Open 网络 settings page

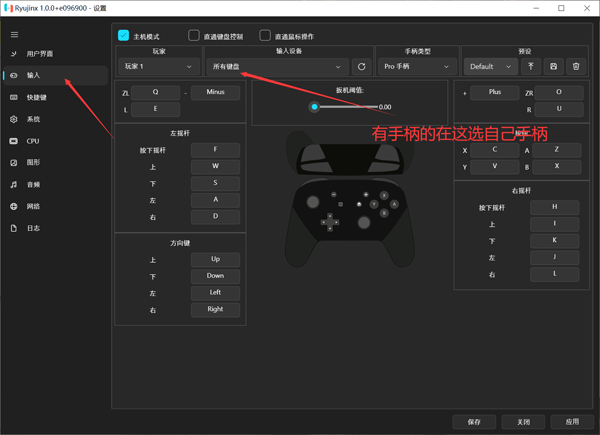tap(55, 206)
